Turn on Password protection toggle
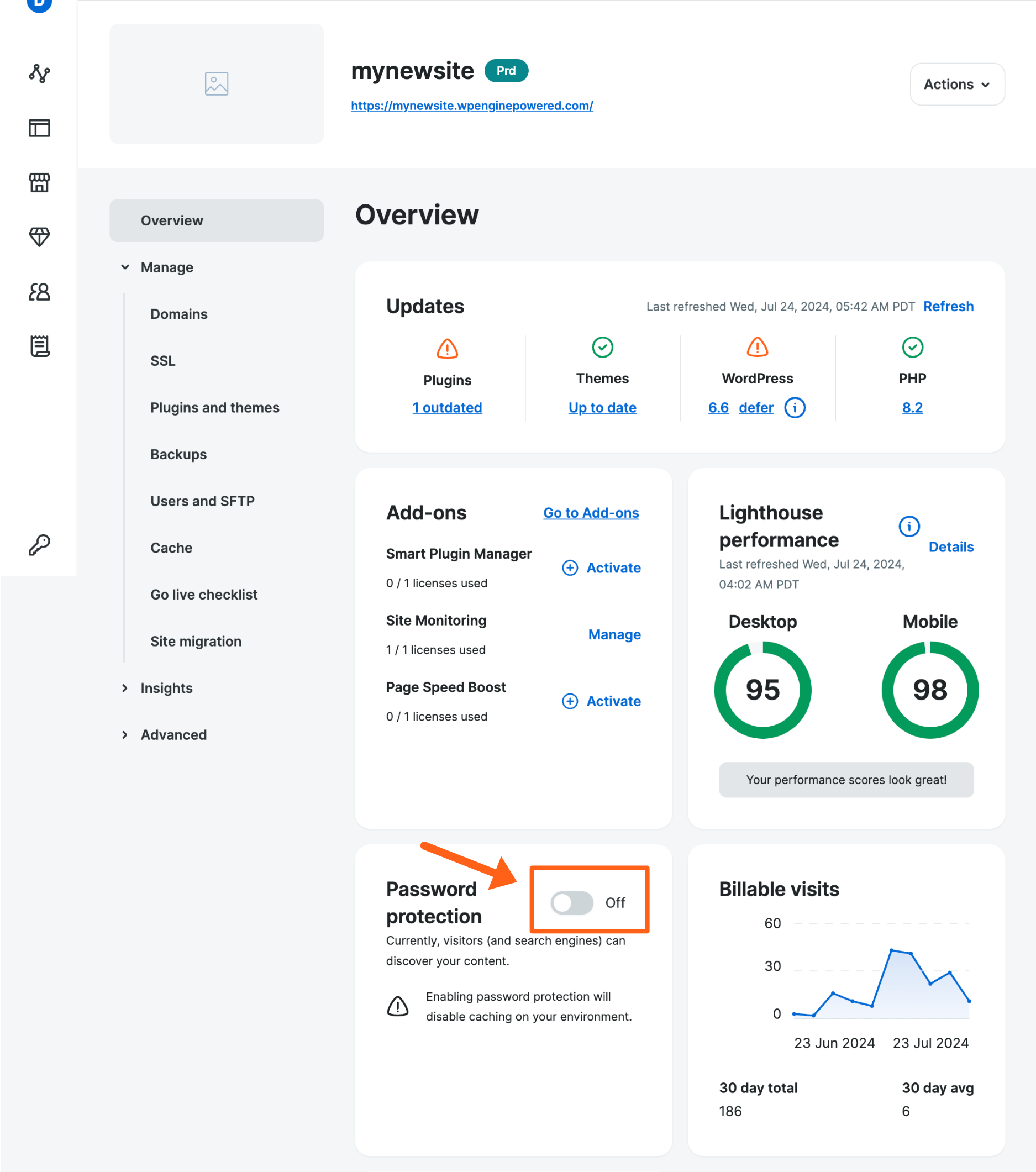Viewport: 1036px width, 1172px height. pos(572,902)
